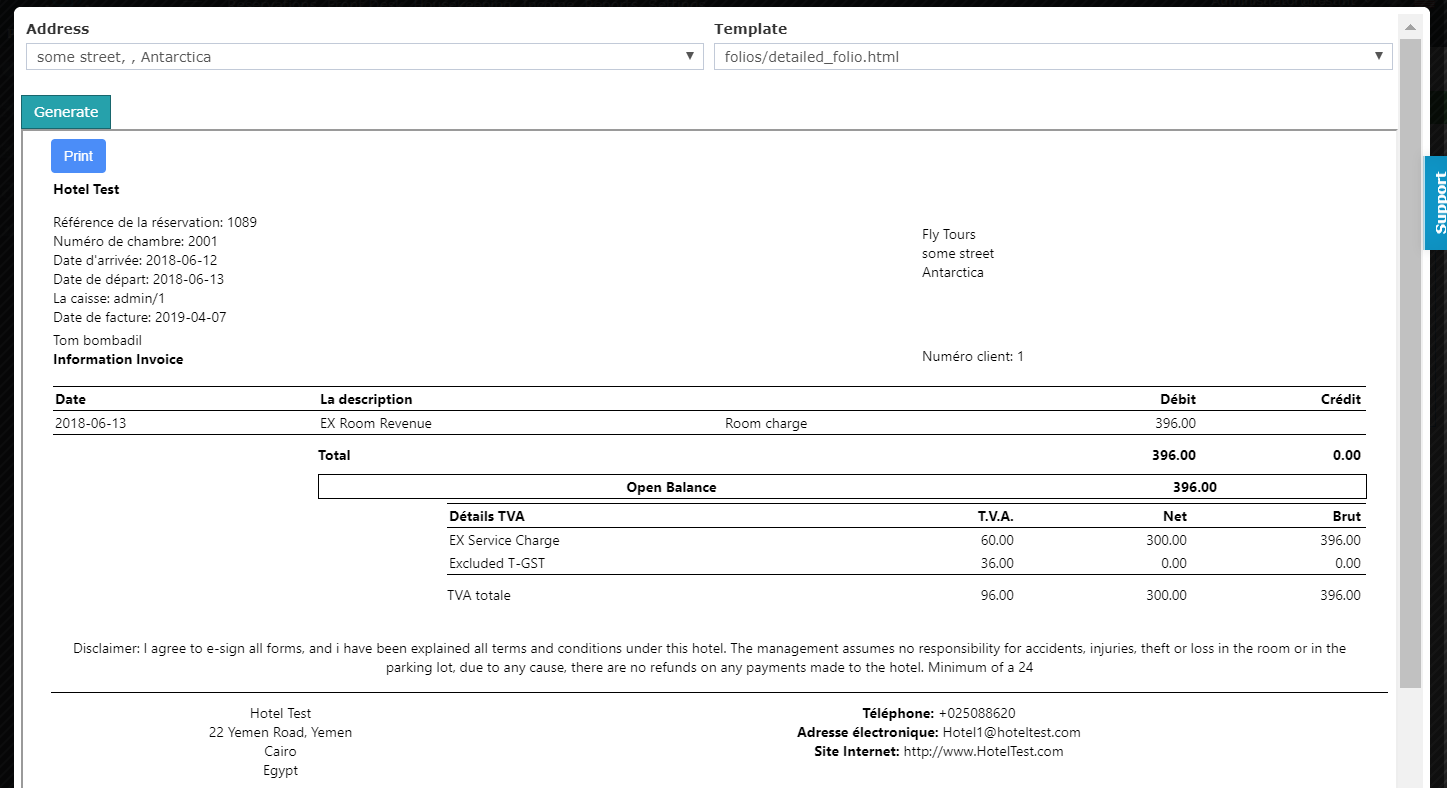Open the Address dropdown
The image size is (1447, 788).
pyautogui.click(x=365, y=57)
